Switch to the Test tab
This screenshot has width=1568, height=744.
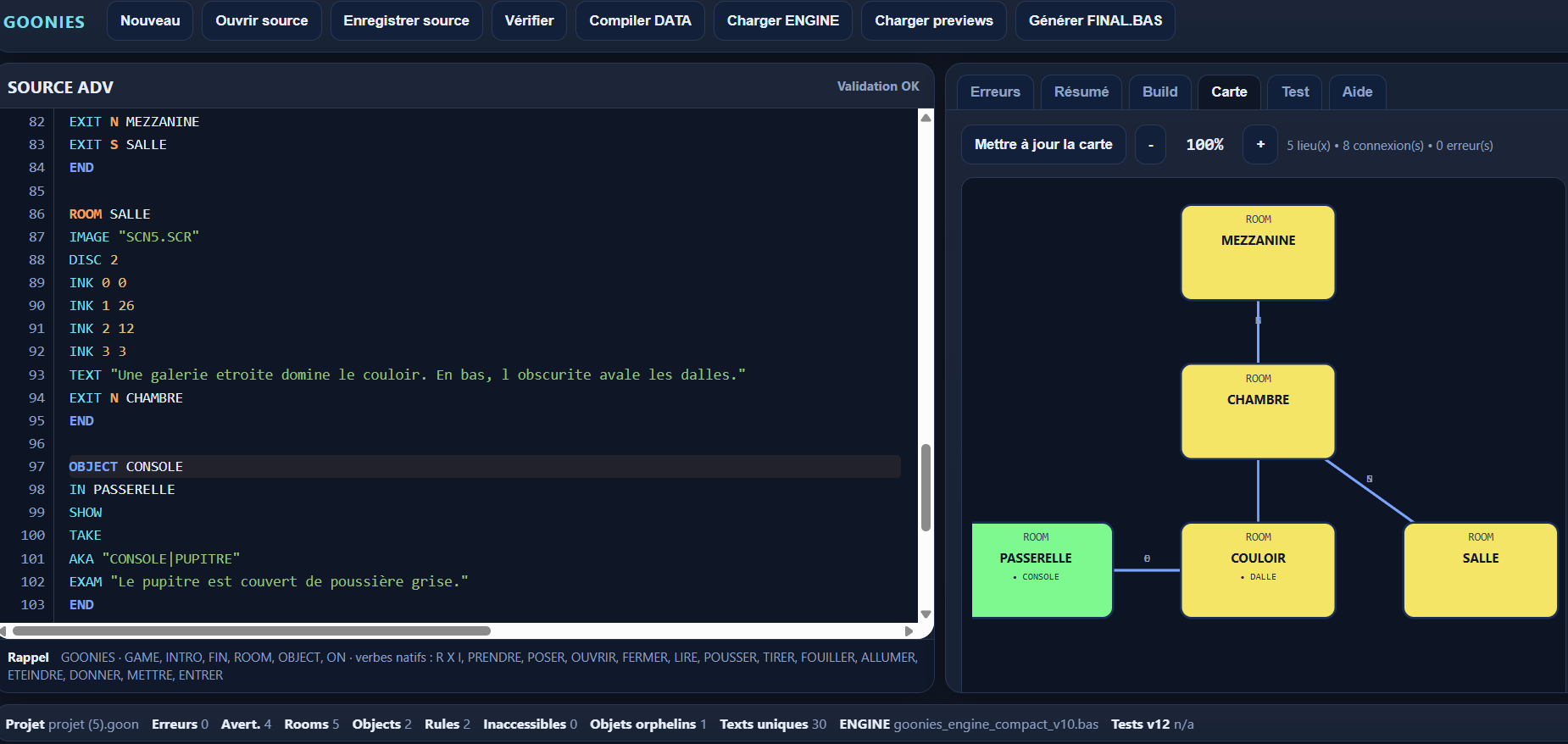click(1295, 92)
